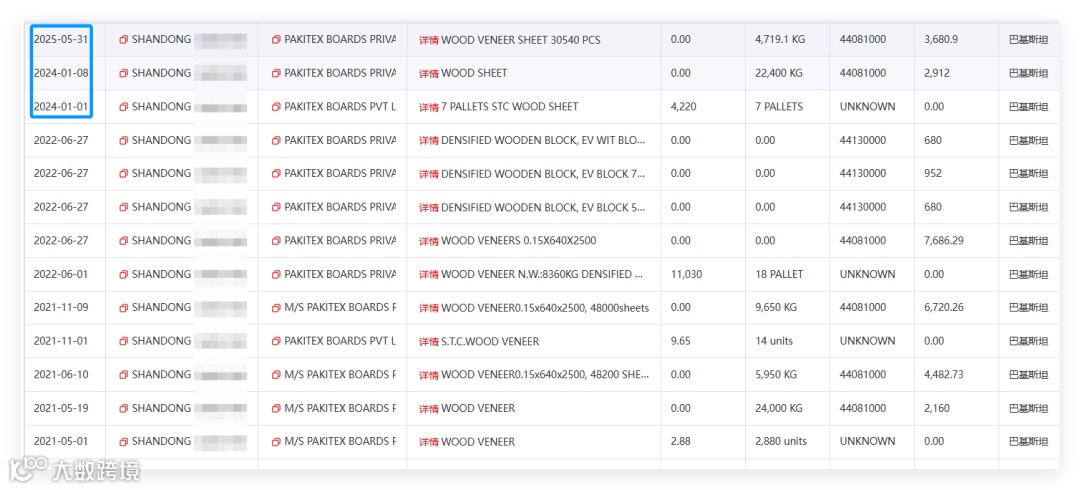The image size is (1080, 490).
Task: Click weight value 24,000 KG
Action: tap(778, 408)
